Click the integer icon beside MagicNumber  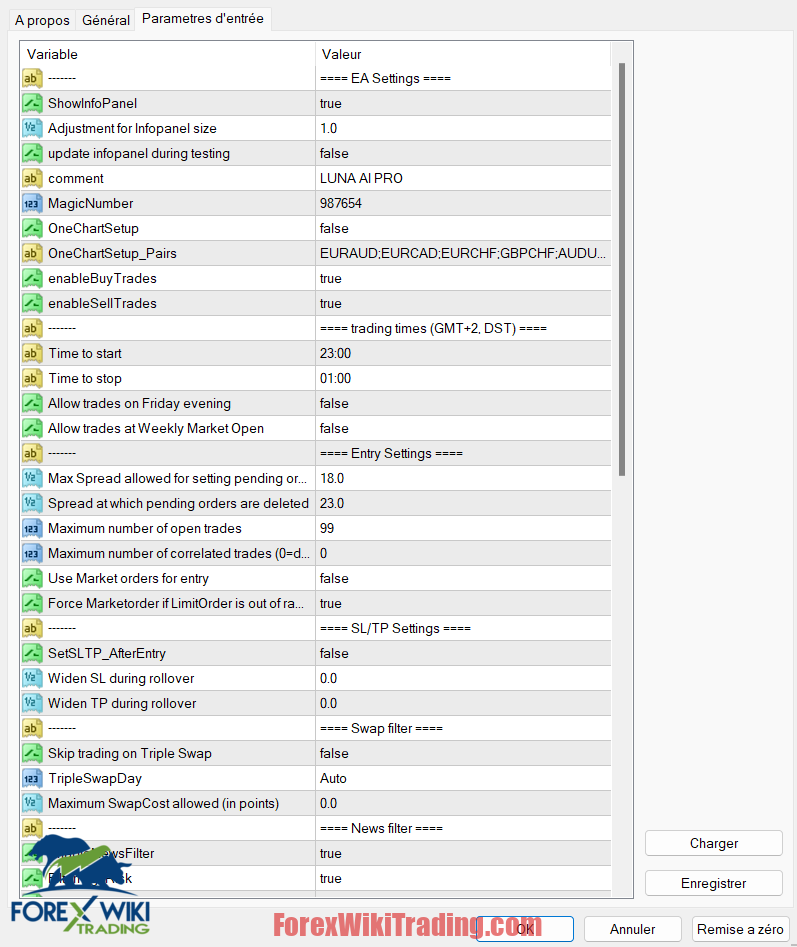(32, 204)
